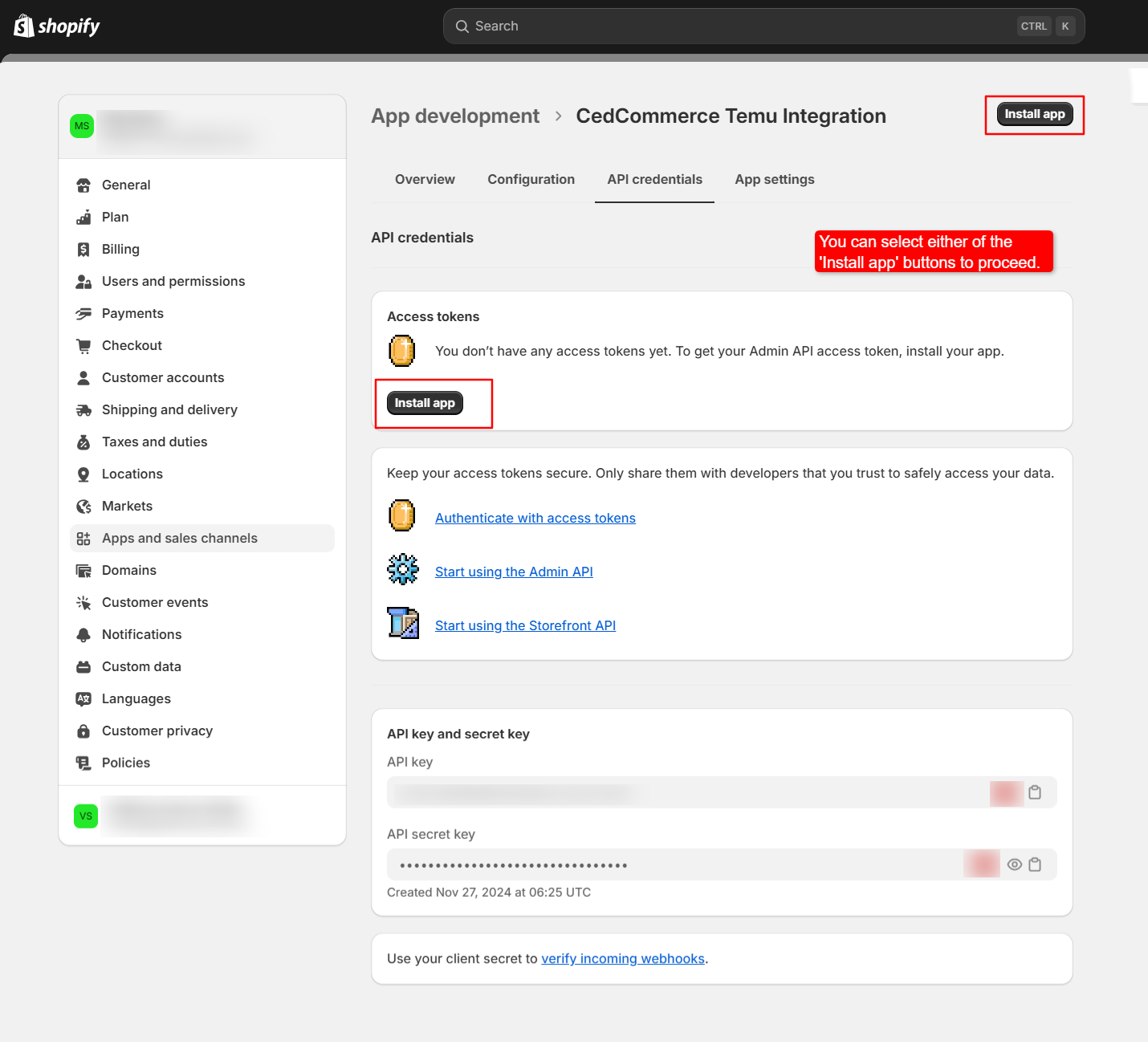Open Shipping and delivery settings
The height and width of the screenshot is (1042, 1148).
(202, 410)
